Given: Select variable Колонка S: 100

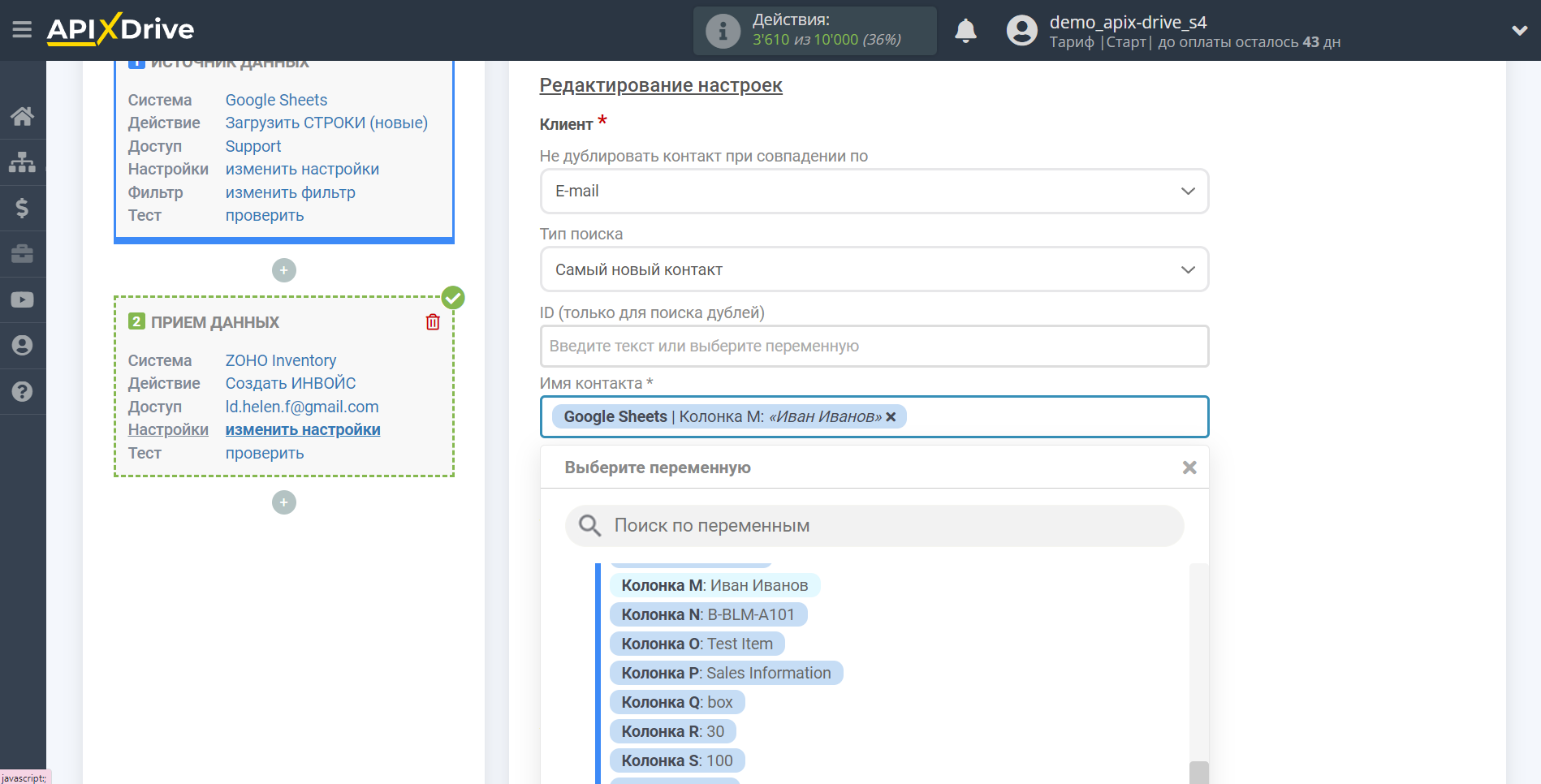Looking at the screenshot, I should tap(677, 760).
